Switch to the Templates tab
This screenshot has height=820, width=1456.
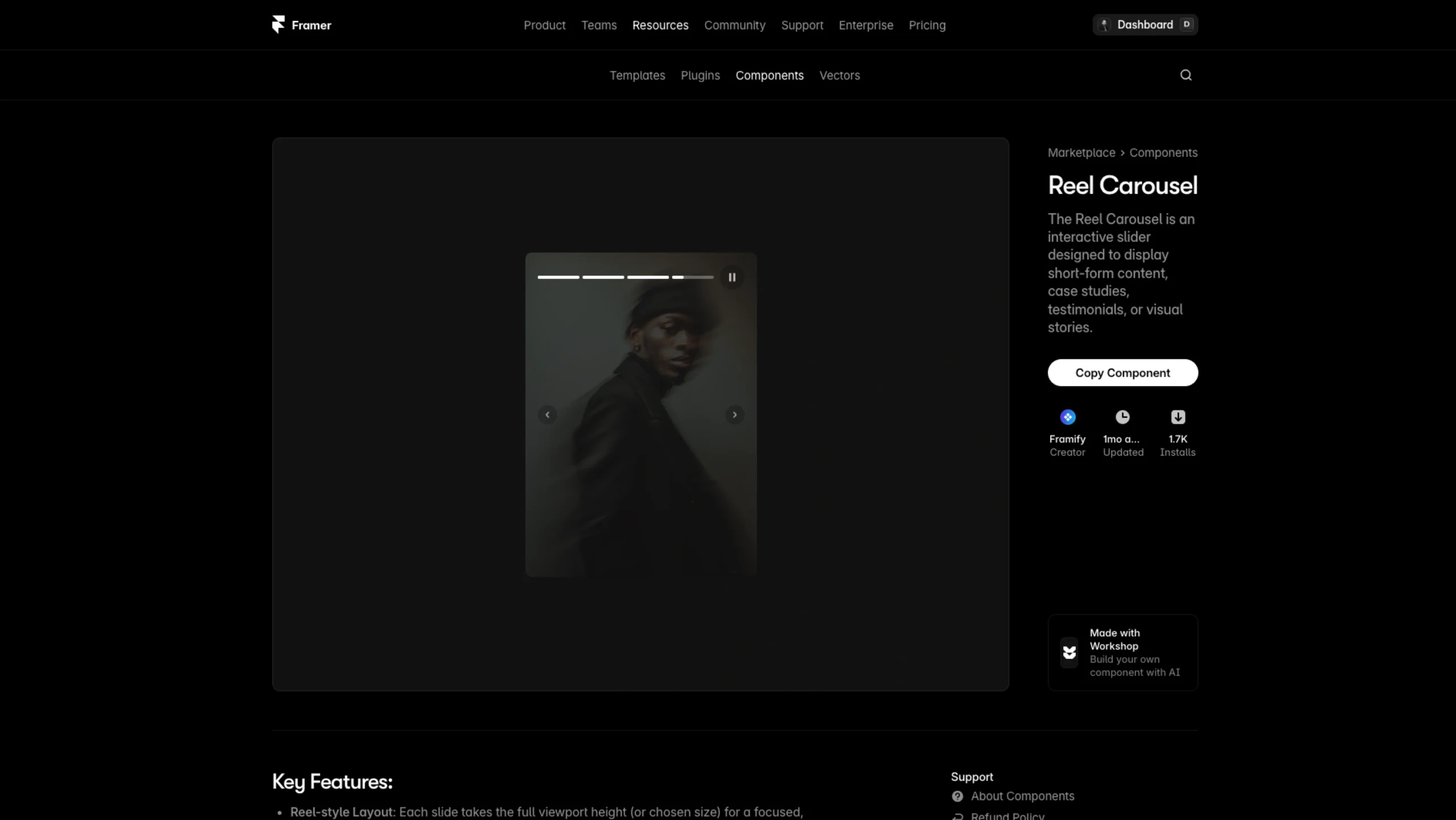pyautogui.click(x=637, y=75)
